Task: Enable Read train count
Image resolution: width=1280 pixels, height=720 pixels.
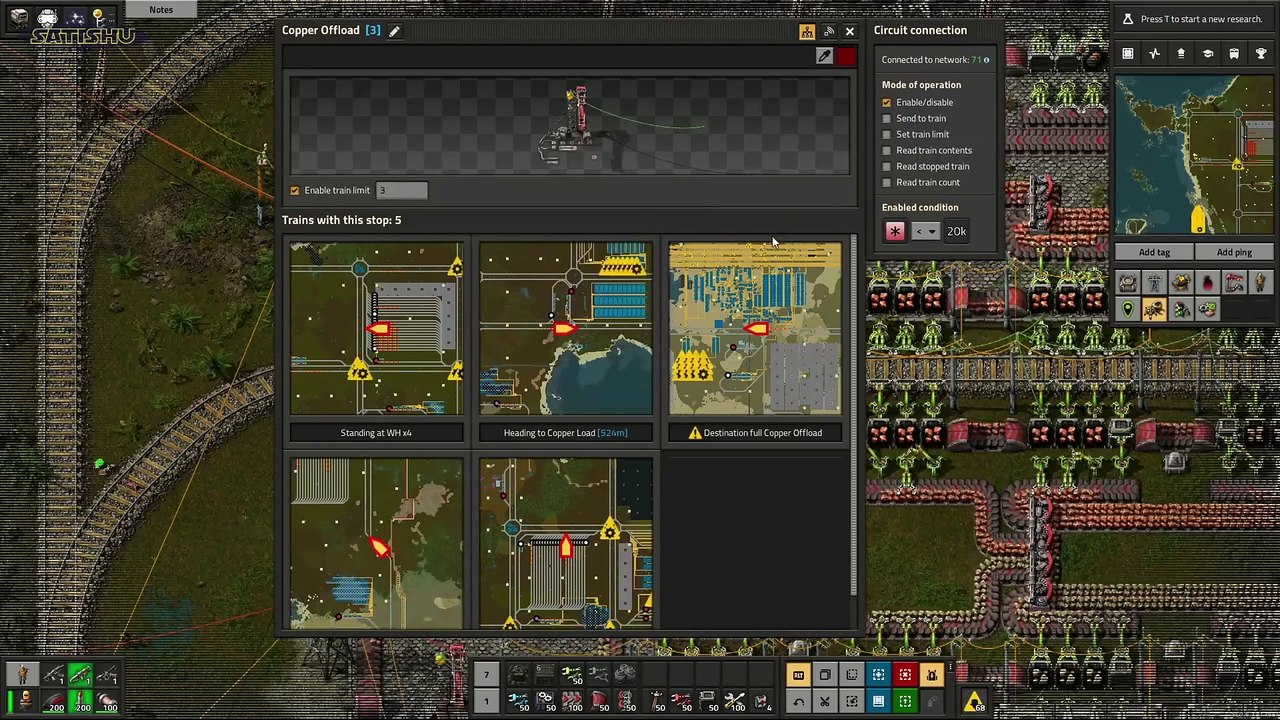Action: click(x=886, y=183)
